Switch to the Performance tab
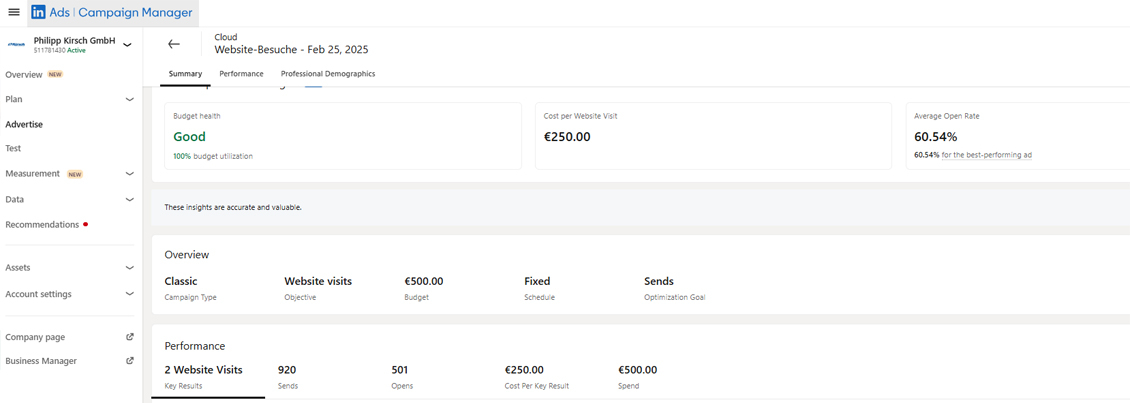This screenshot has width=1130, height=403. point(241,74)
